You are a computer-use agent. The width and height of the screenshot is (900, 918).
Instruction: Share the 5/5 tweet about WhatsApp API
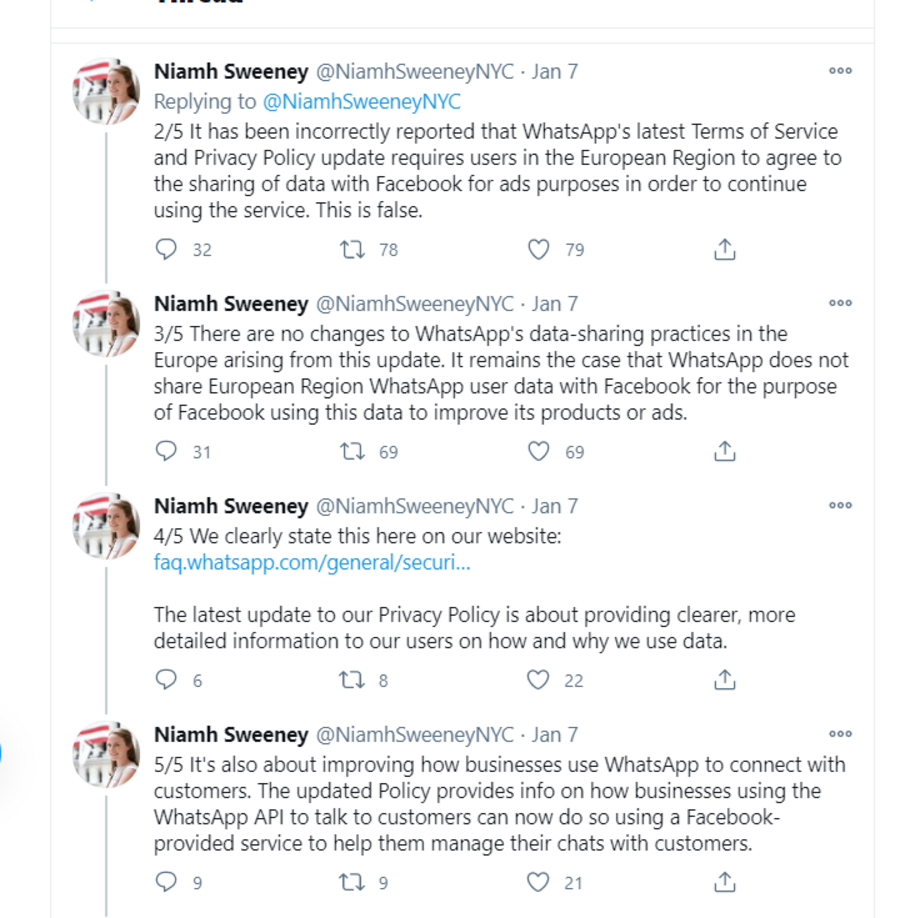724,882
